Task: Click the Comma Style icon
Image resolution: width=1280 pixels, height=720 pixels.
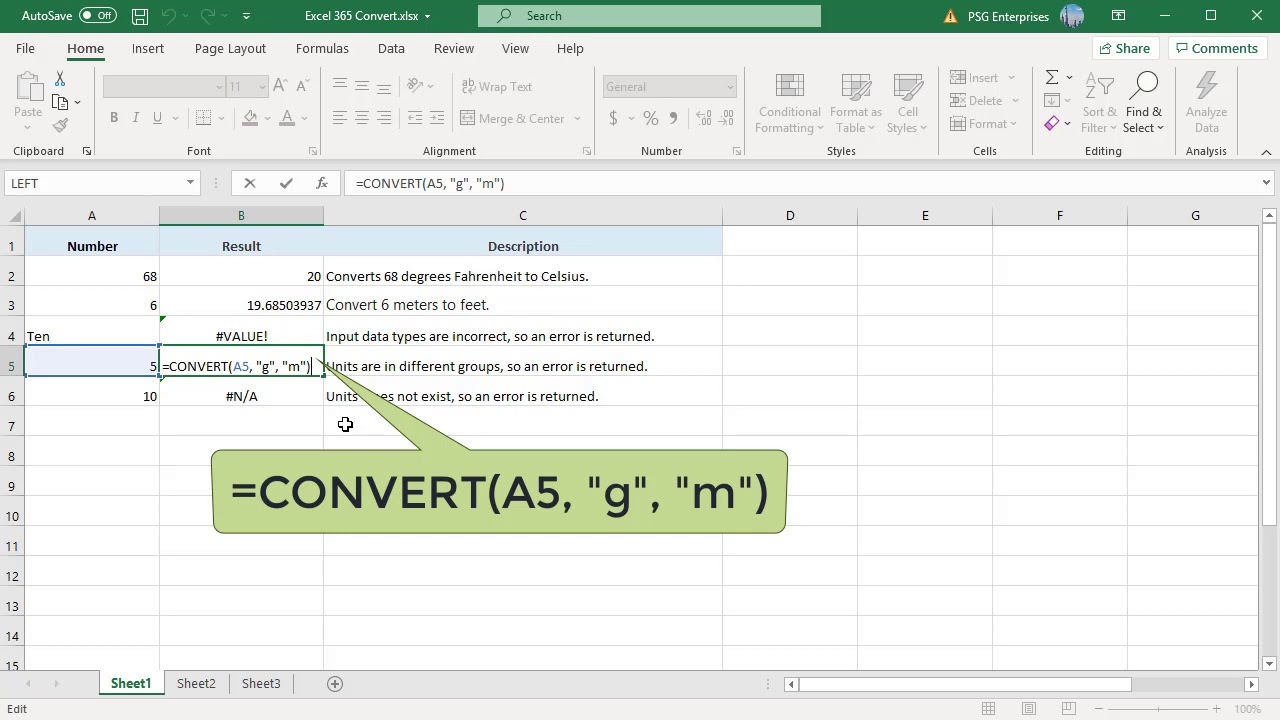Action: tap(673, 118)
